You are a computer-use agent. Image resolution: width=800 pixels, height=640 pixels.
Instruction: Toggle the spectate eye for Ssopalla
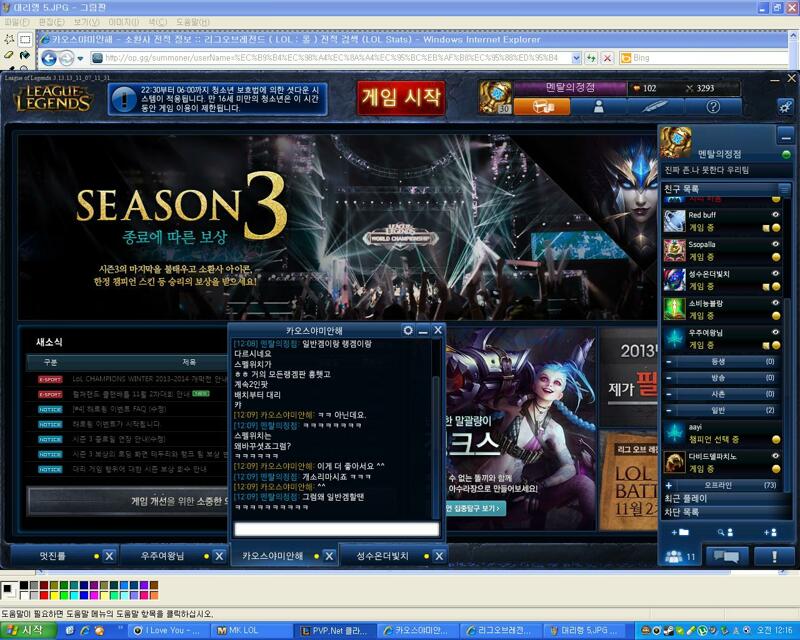click(776, 244)
